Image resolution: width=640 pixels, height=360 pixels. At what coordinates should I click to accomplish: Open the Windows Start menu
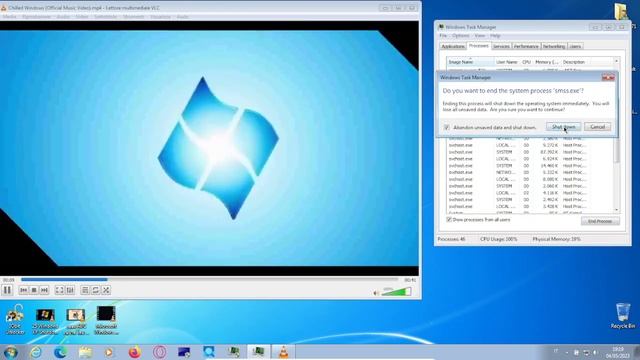click(x=10, y=352)
